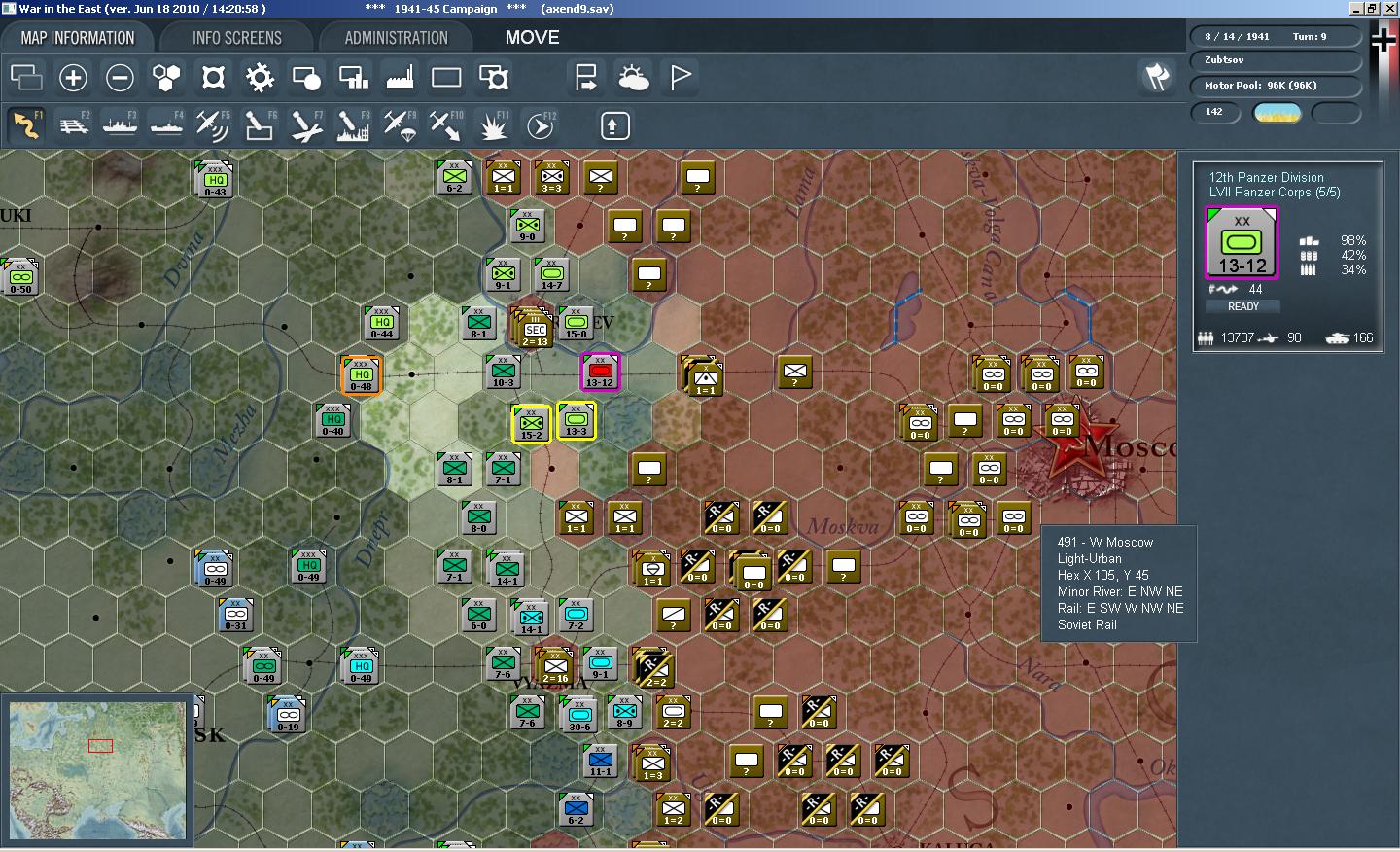Toggle the weather overlay (sun and cloud icon)
Screen dimensions: 1400x852
click(633, 77)
